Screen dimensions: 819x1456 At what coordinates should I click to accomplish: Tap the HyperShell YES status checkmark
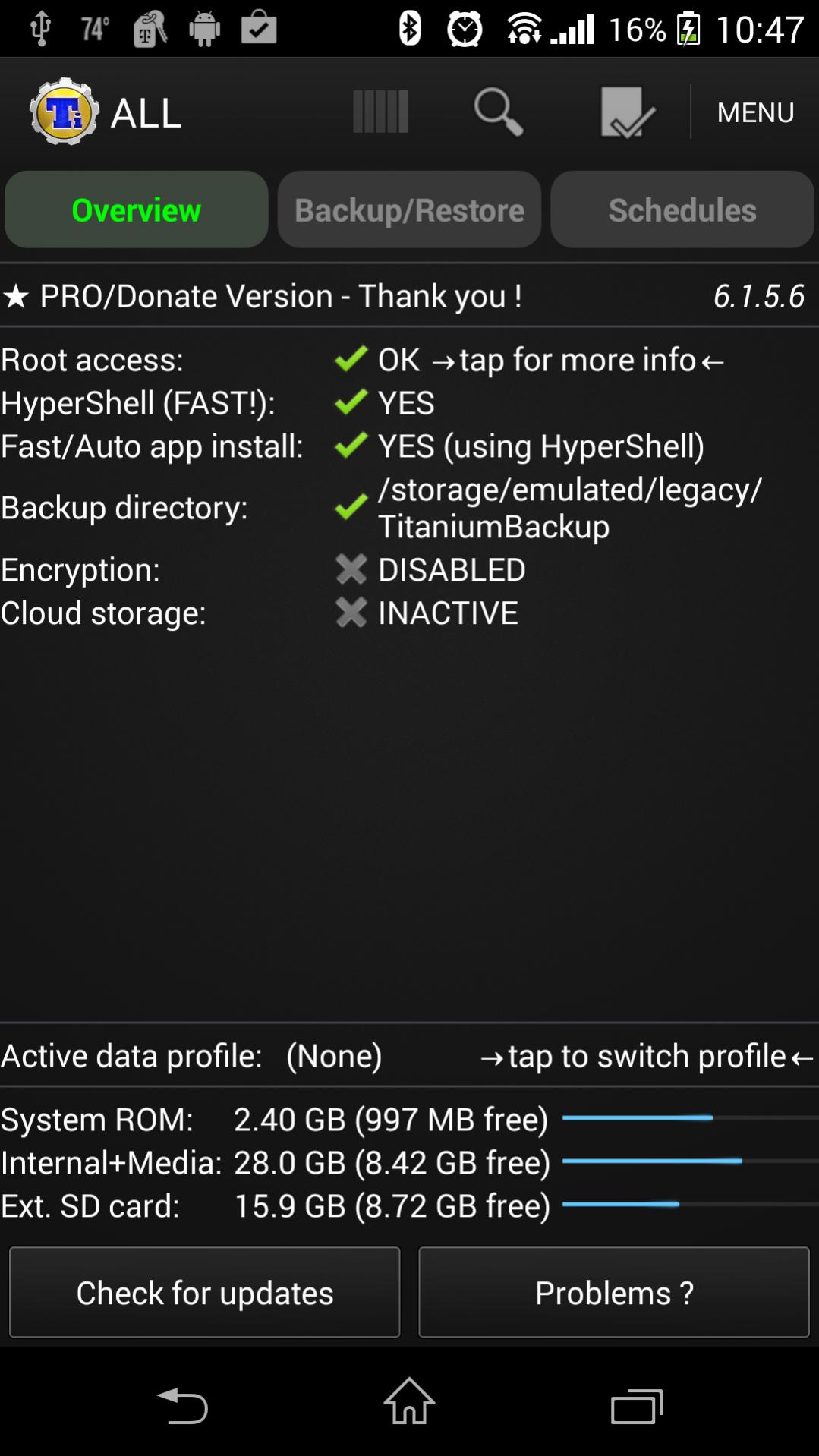[351, 403]
